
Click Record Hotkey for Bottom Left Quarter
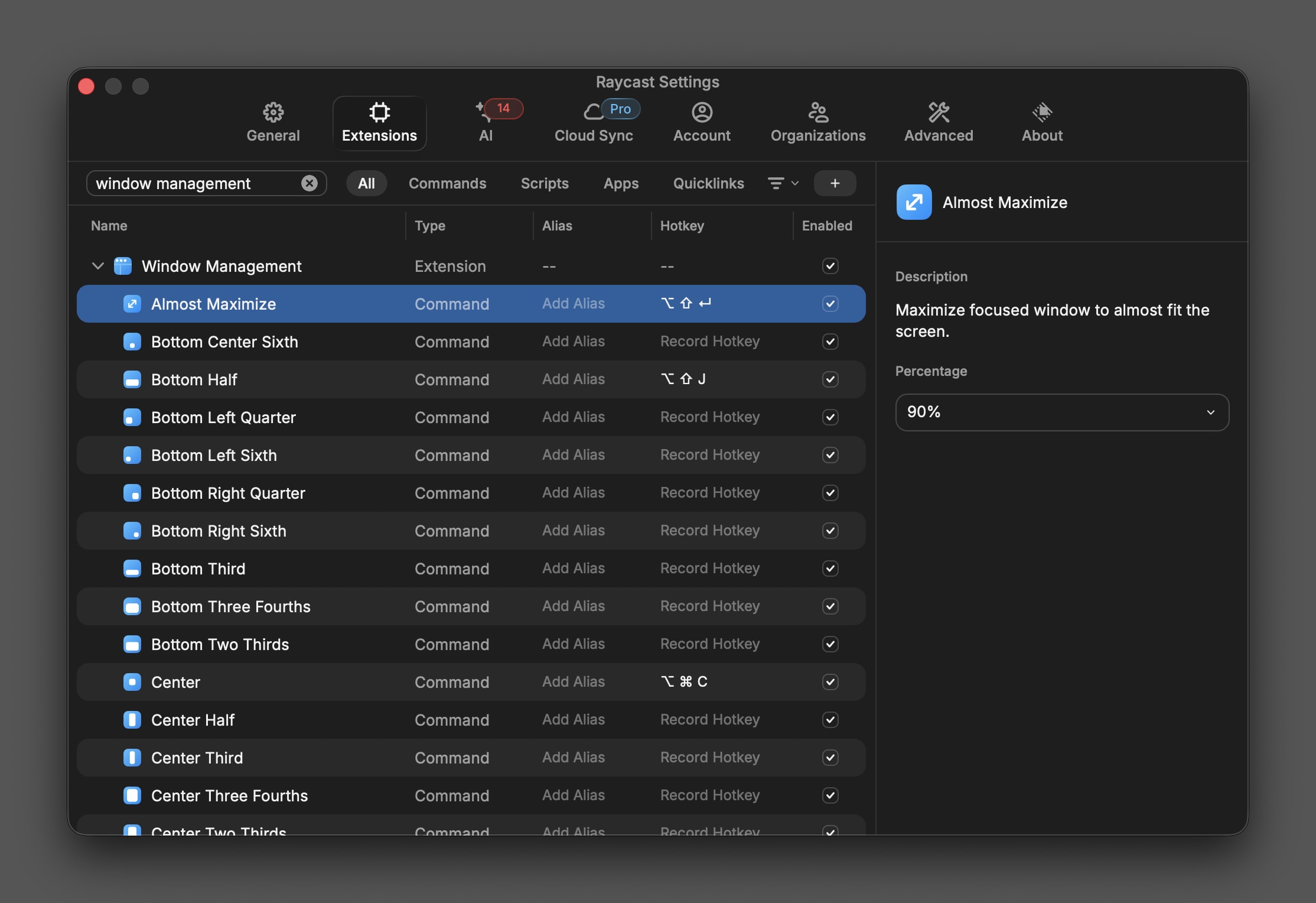point(709,417)
